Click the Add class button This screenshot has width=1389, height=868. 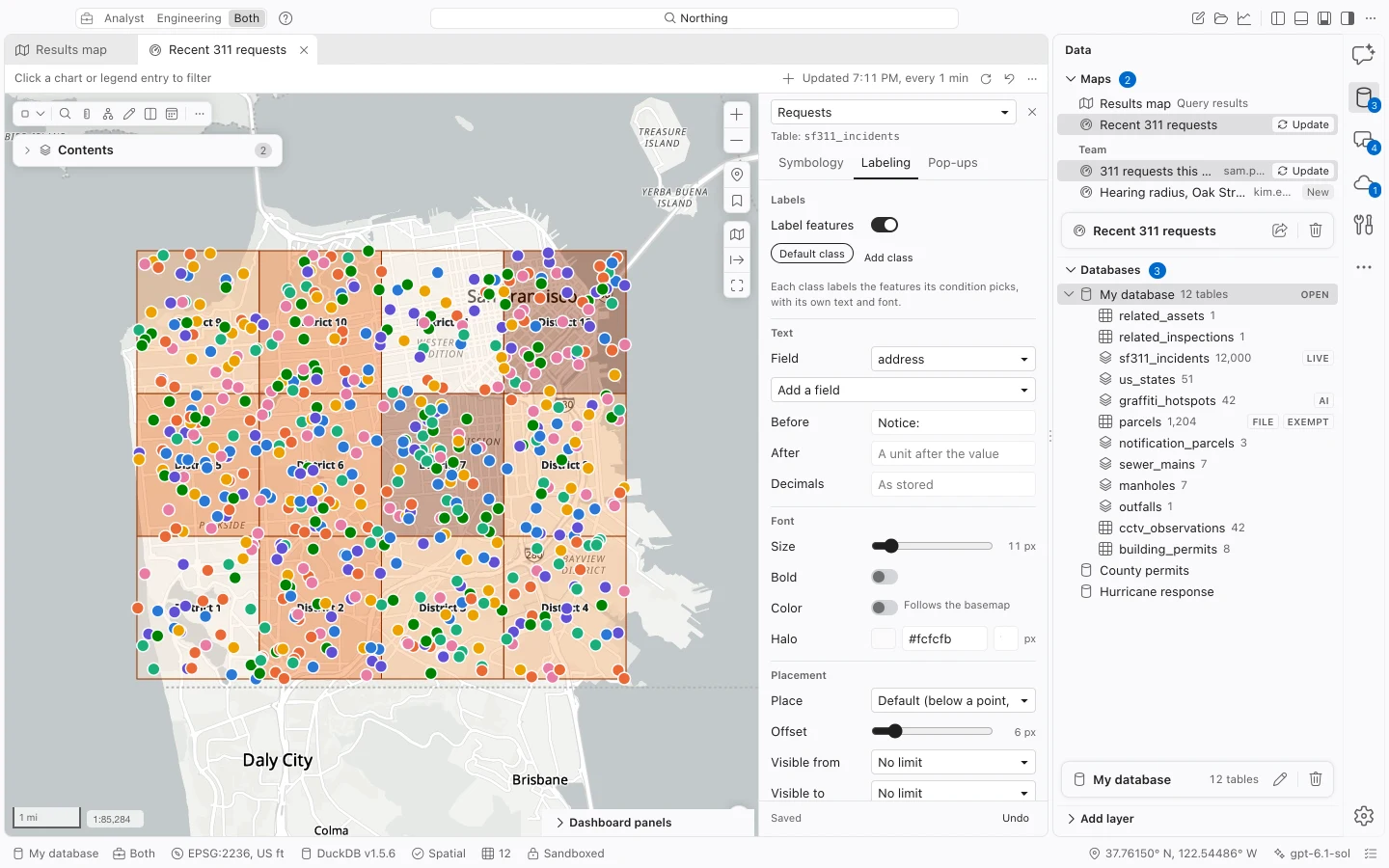pos(888,258)
